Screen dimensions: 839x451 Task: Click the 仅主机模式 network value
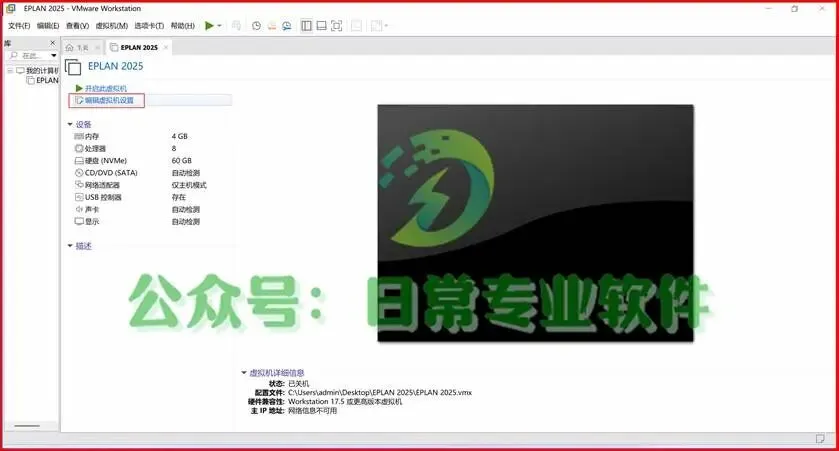coord(189,185)
